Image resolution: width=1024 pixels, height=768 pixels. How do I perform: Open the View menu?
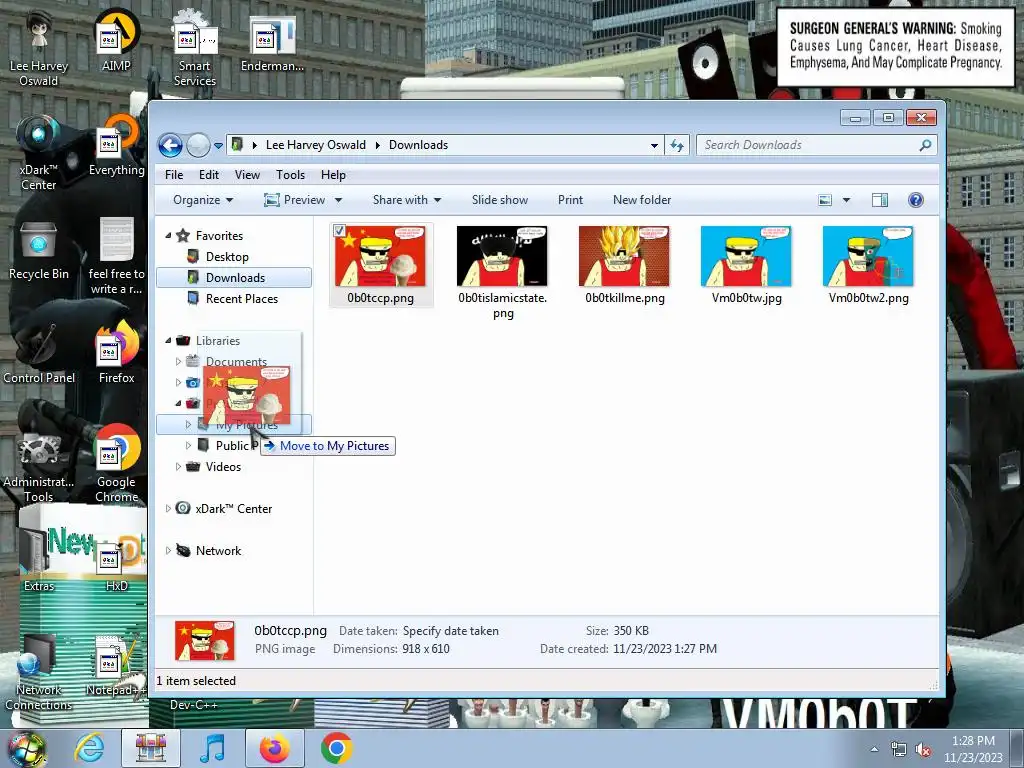pos(248,175)
